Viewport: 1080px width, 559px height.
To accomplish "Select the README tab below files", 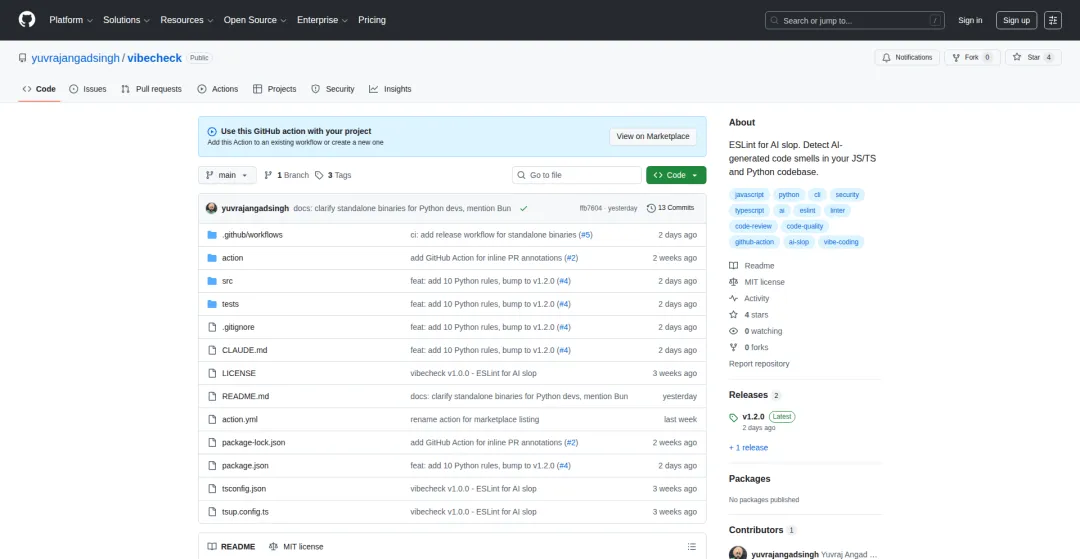I will click(x=231, y=547).
